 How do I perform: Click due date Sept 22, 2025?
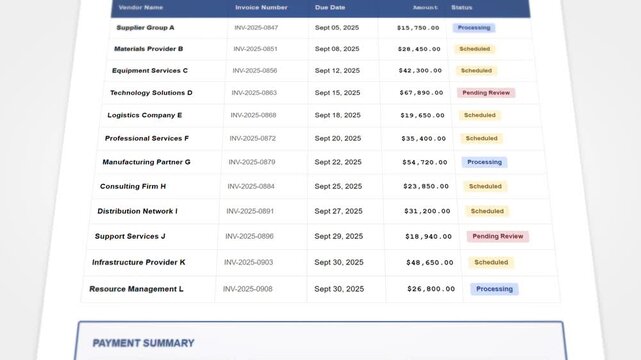[338, 162]
